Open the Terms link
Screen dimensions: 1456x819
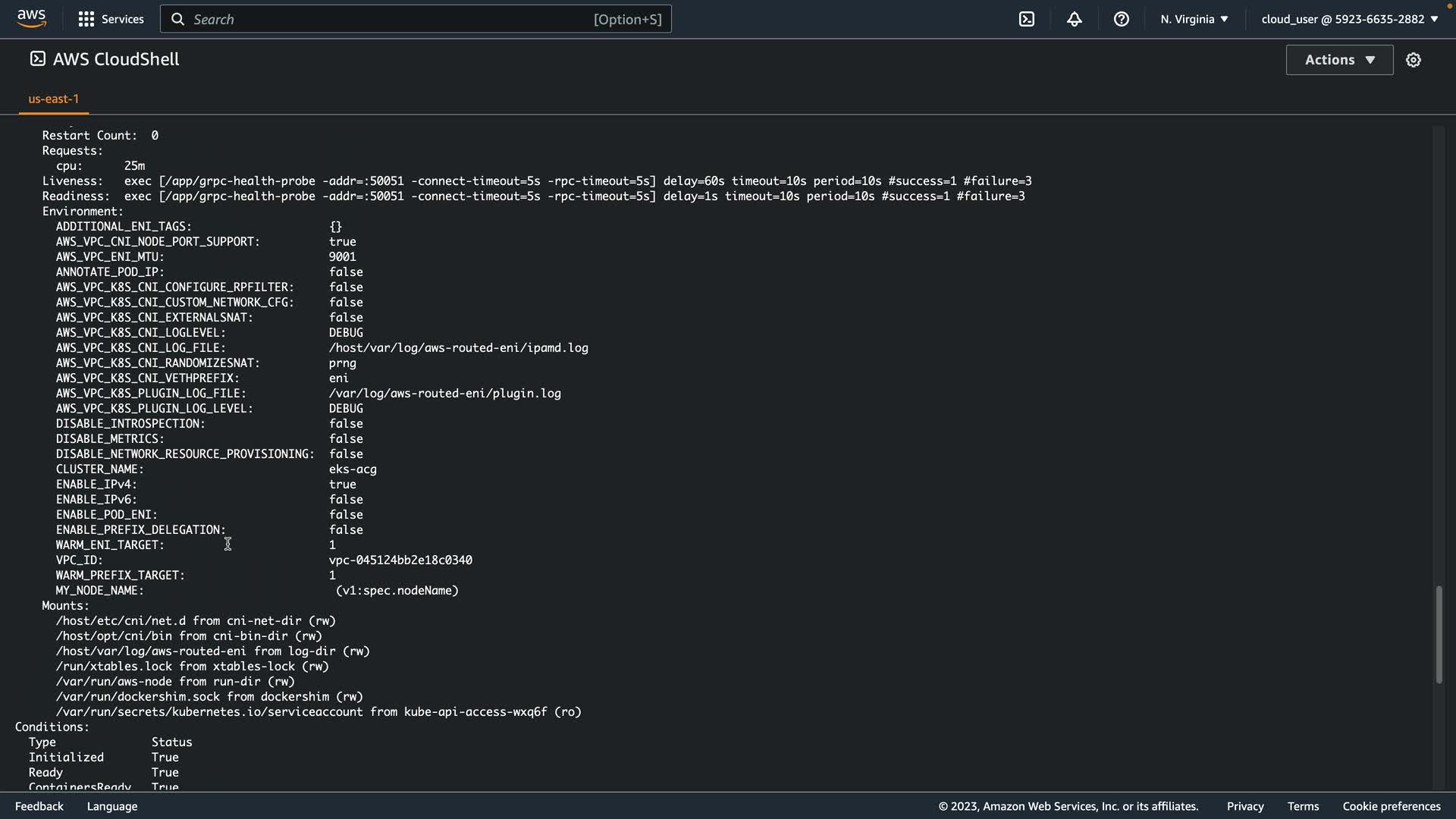(x=1303, y=806)
